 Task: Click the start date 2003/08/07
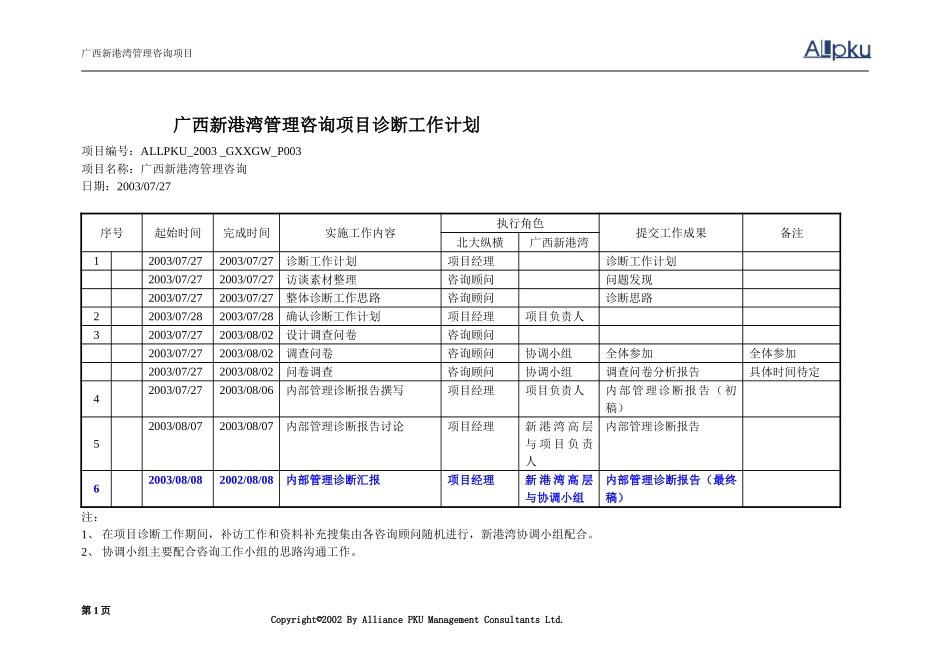175,427
